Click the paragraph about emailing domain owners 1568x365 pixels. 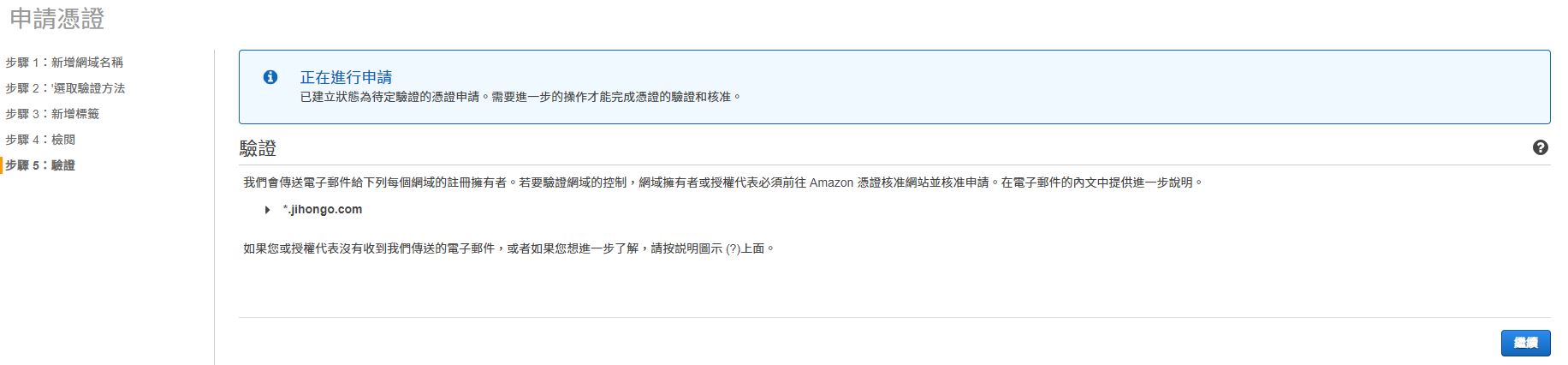723,182
